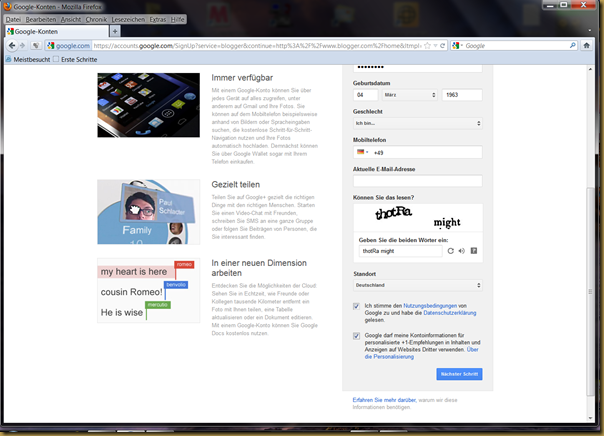Open the Bearbeiten menu
604x436 pixels.
pyautogui.click(x=40, y=19)
